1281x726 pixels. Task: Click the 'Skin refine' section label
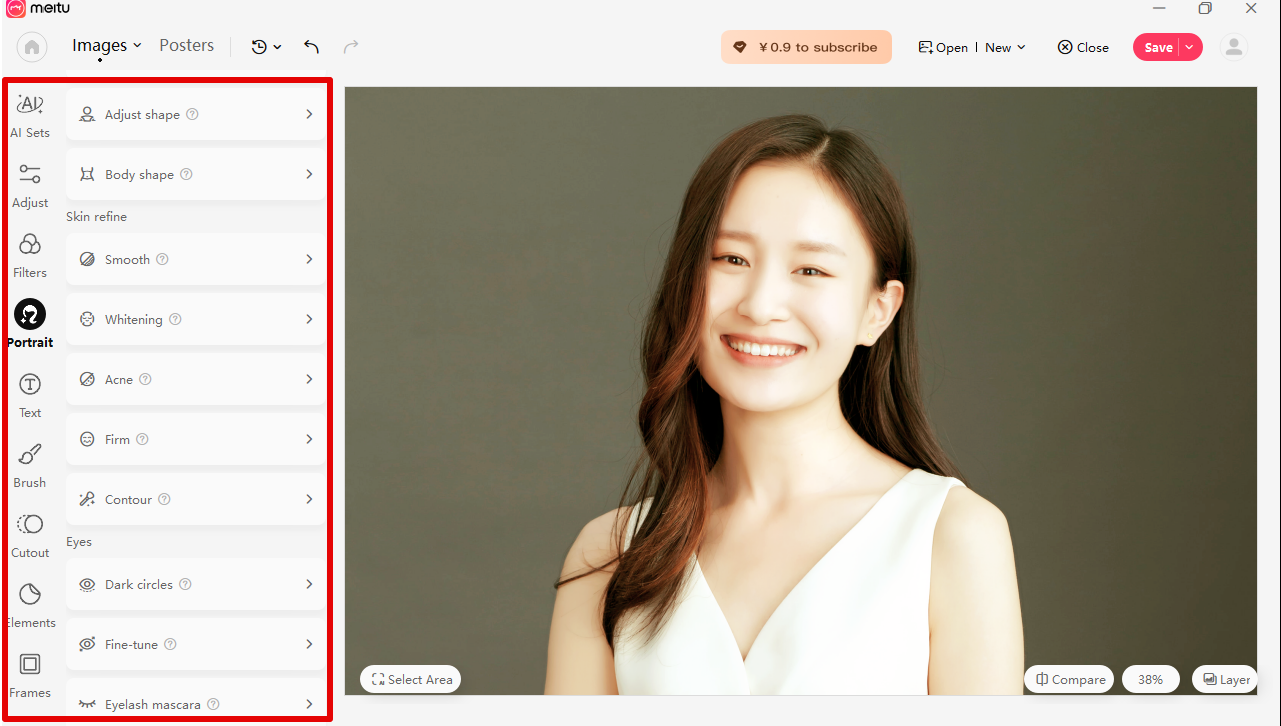click(x=97, y=217)
